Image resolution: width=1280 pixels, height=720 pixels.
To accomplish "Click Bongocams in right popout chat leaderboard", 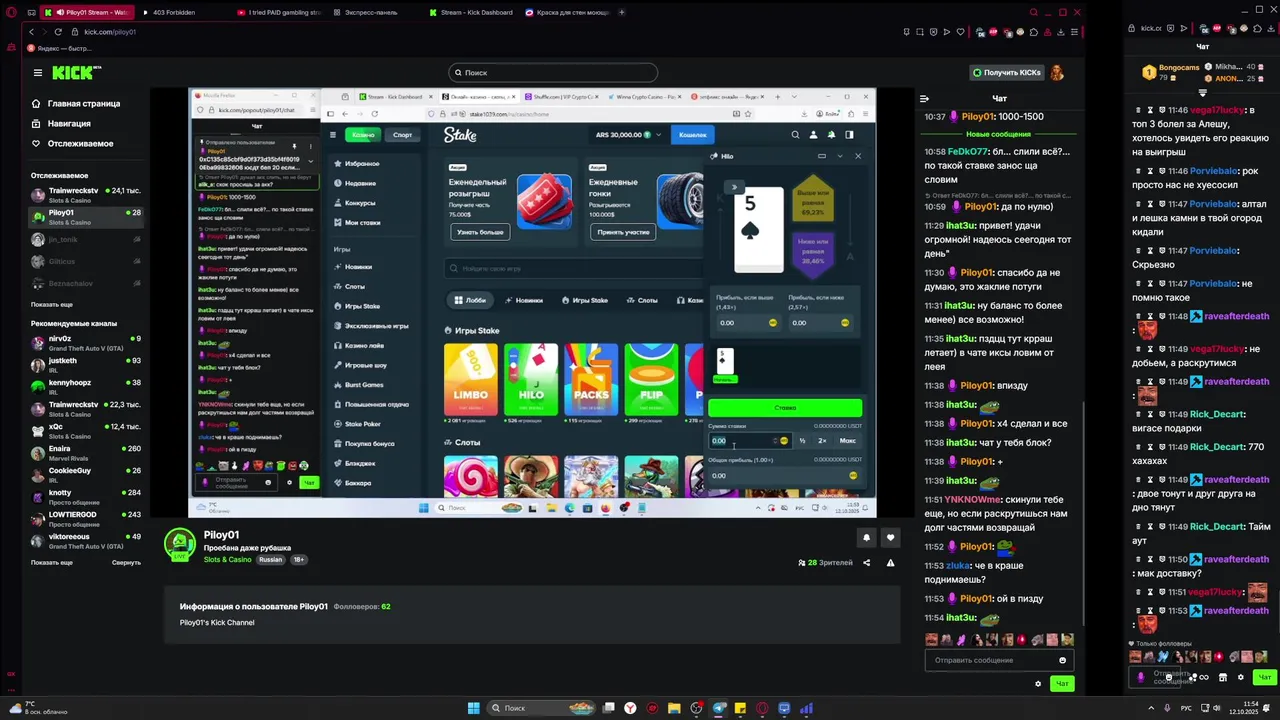I will 1179,67.
